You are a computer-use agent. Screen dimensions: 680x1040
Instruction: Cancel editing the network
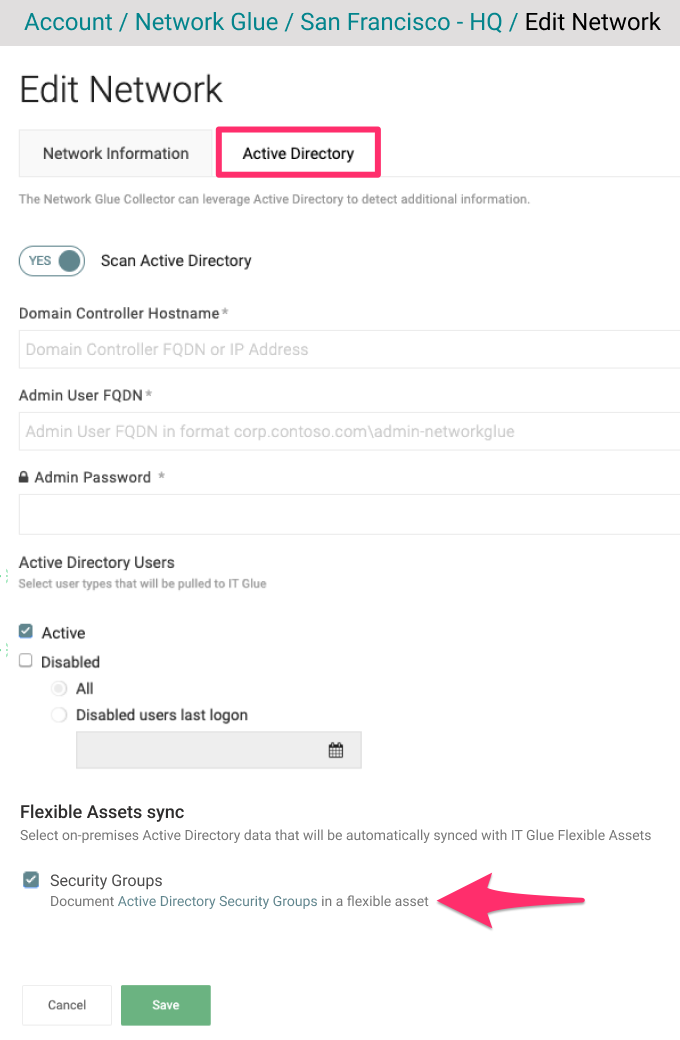click(66, 1004)
